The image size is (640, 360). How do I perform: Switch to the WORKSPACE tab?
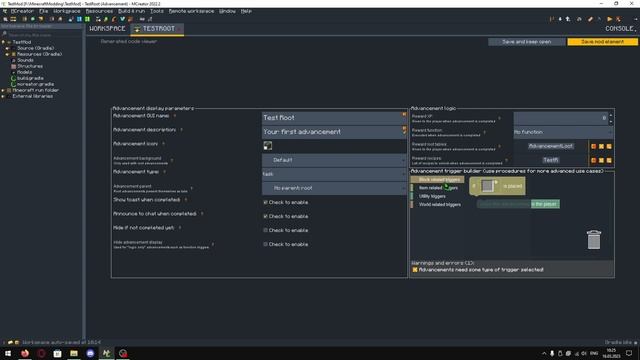pyautogui.click(x=107, y=29)
